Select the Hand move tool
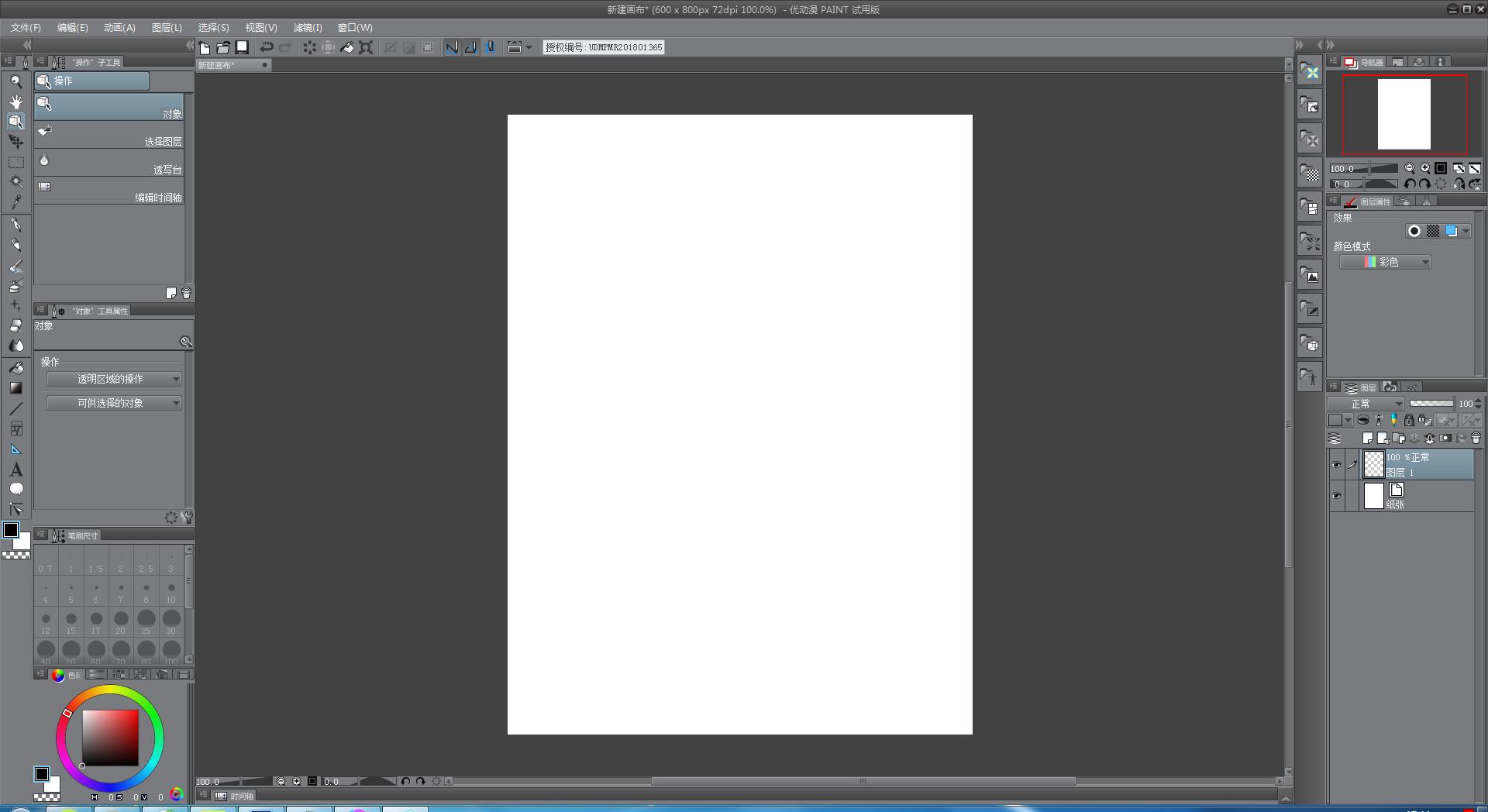 (15, 101)
